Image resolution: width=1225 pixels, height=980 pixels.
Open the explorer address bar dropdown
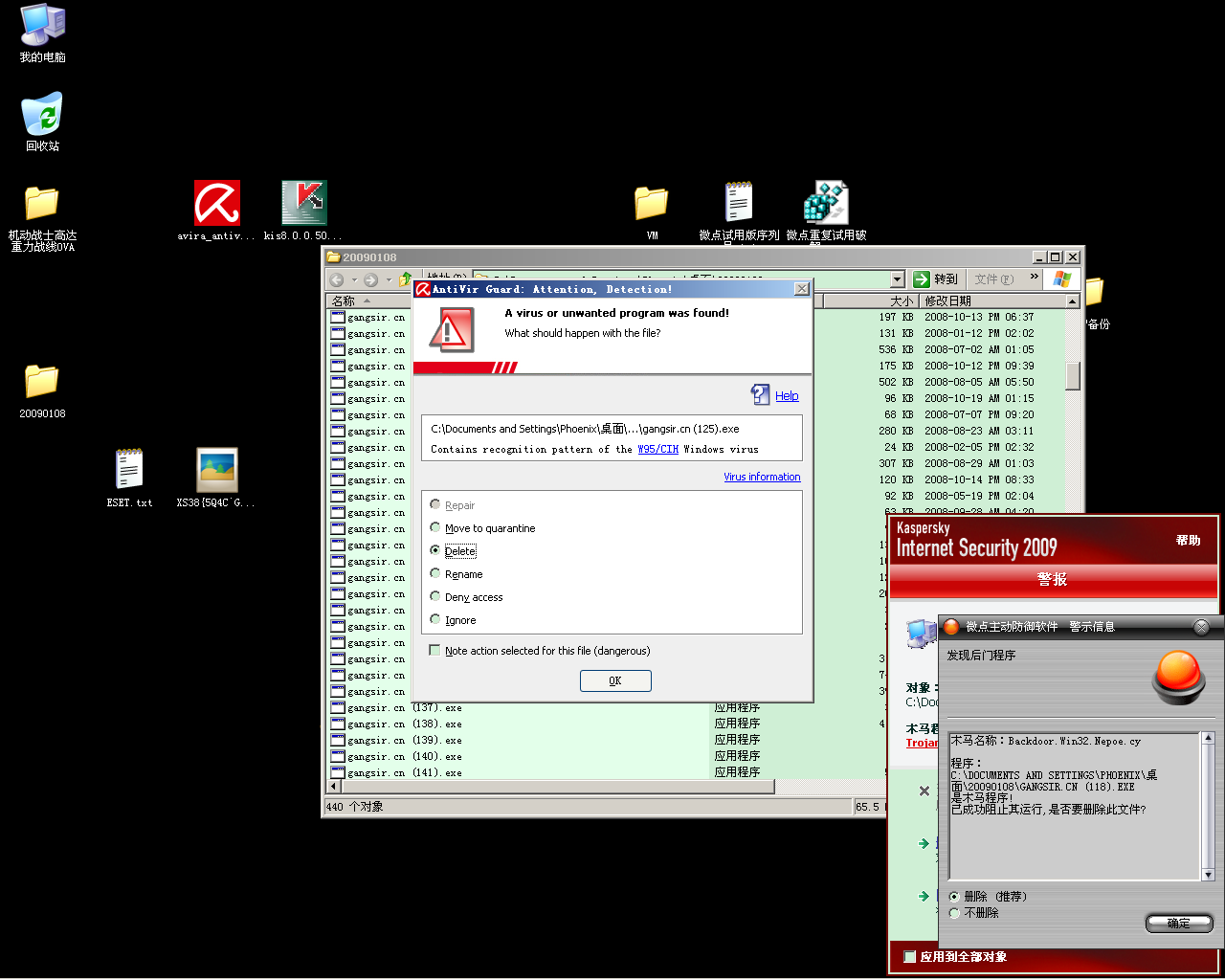click(897, 279)
